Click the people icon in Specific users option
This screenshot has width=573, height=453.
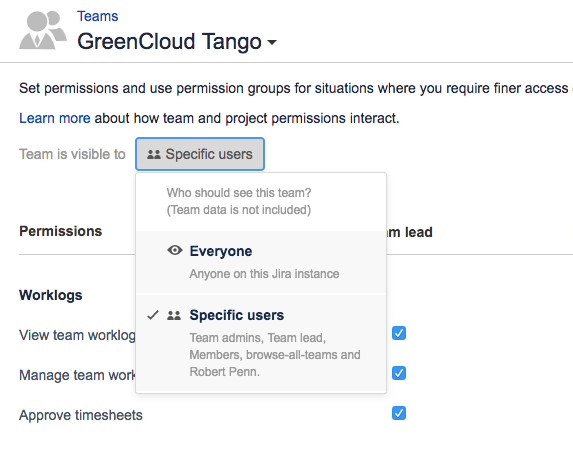pyautogui.click(x=174, y=315)
